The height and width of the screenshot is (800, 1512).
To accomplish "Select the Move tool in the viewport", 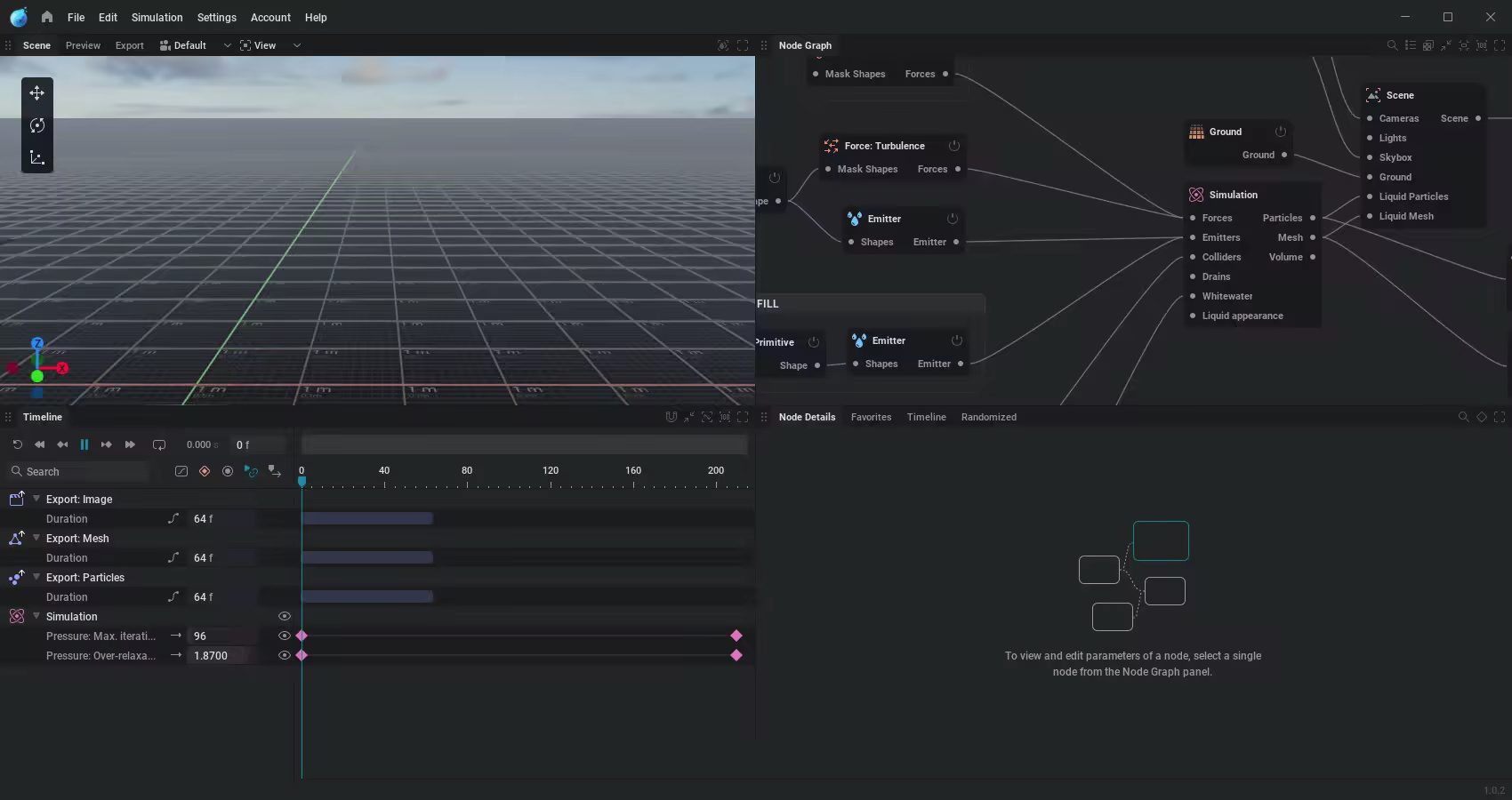I will click(x=37, y=92).
